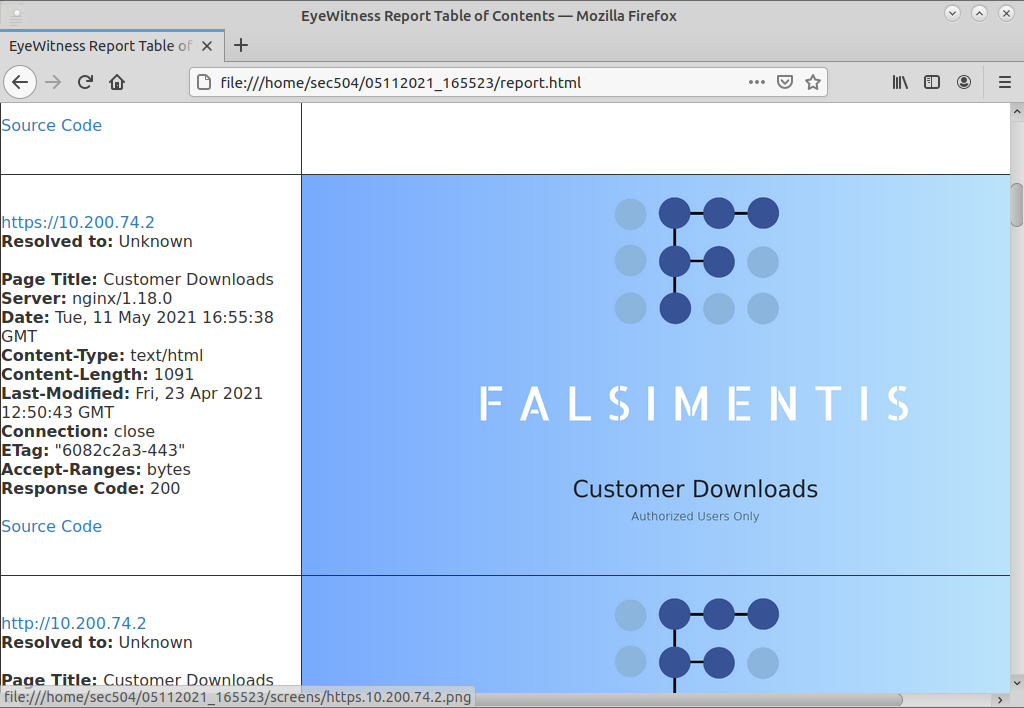Open the Library icon in toolbar
Image resolution: width=1024 pixels, height=708 pixels.
pyautogui.click(x=900, y=82)
